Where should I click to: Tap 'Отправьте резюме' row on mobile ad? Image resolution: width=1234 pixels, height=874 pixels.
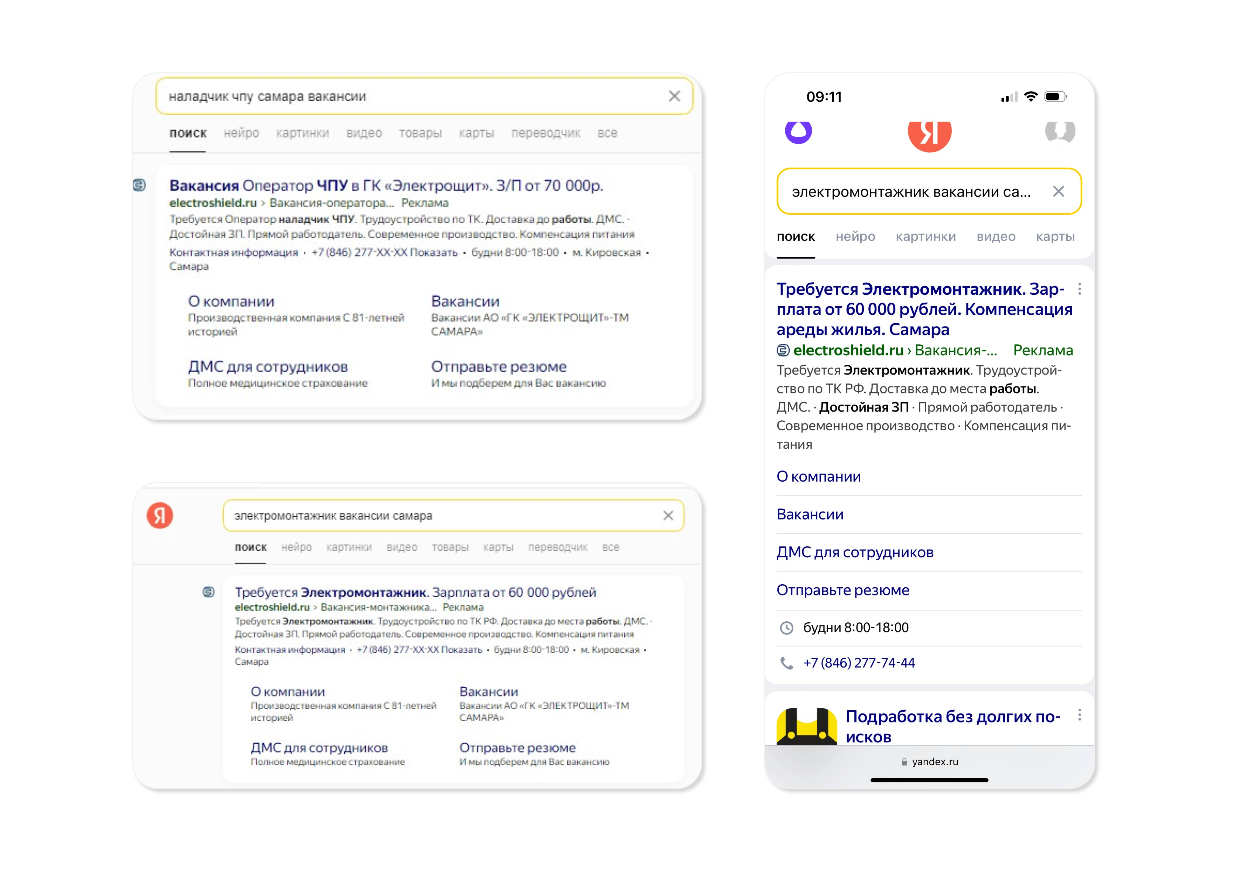(929, 590)
